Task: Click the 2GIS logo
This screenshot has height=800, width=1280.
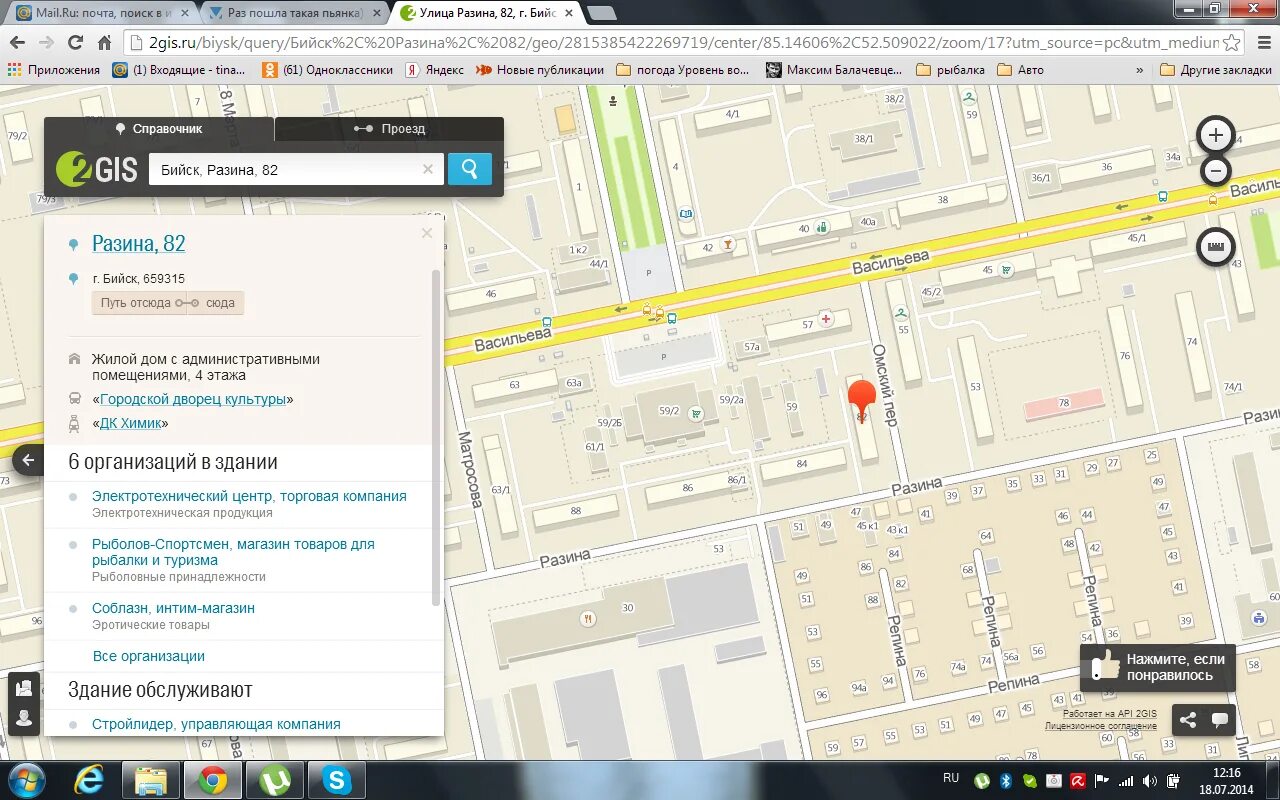Action: 97,169
